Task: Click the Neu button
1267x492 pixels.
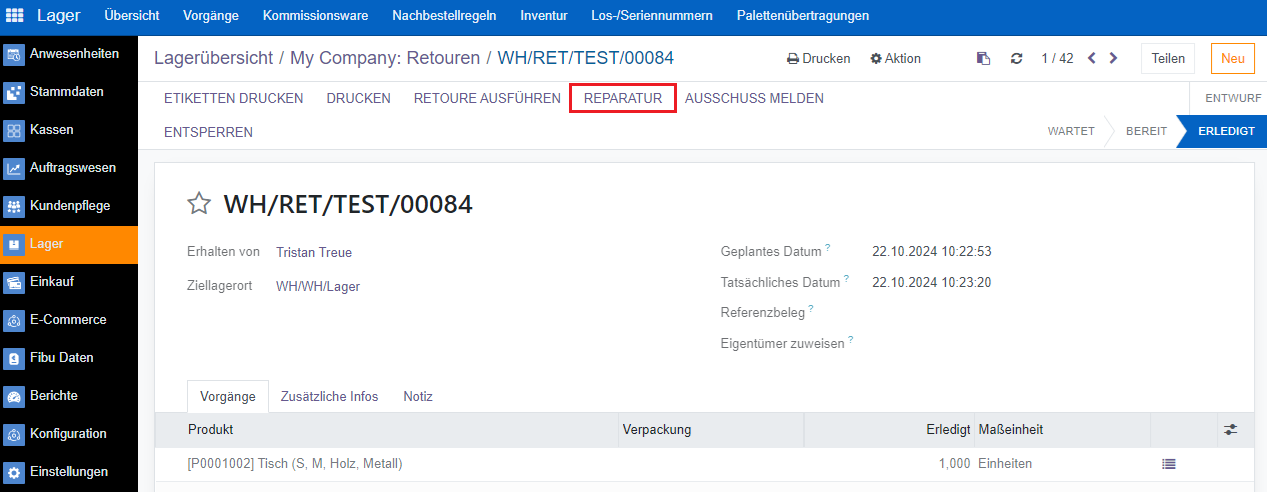Action: (x=1232, y=59)
